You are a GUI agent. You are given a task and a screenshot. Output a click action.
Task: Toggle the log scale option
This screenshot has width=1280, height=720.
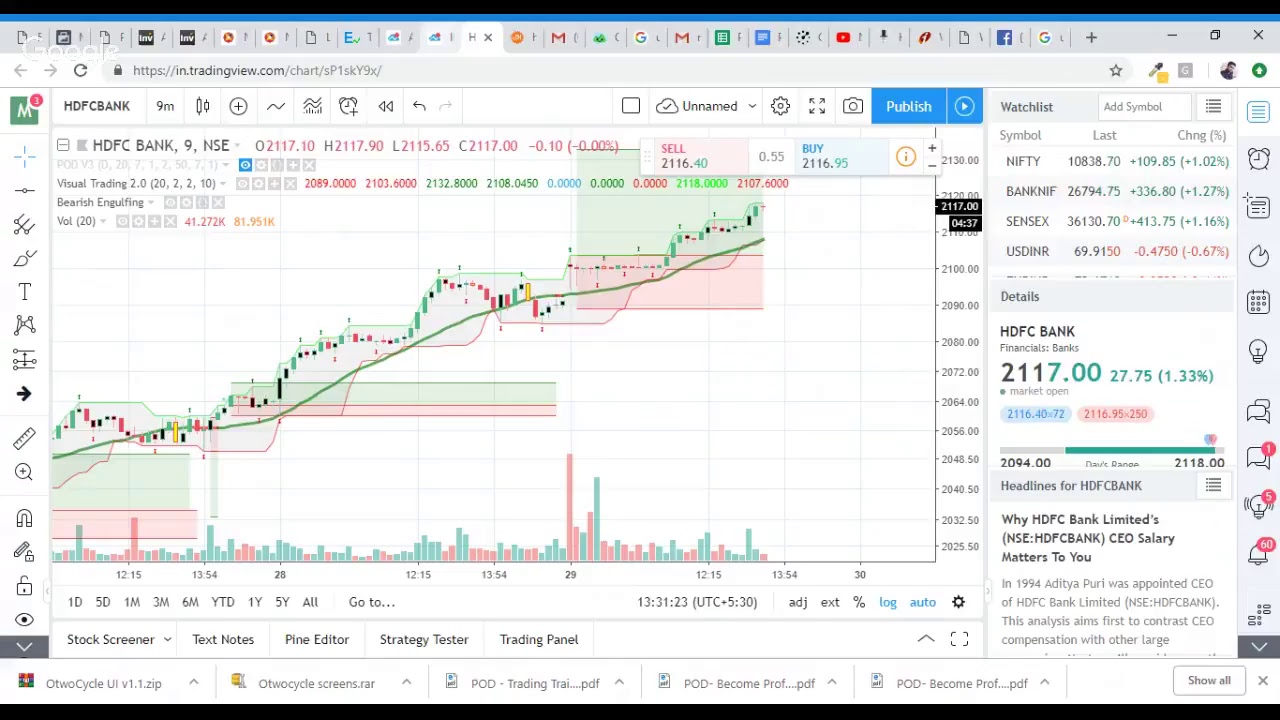pyautogui.click(x=888, y=602)
